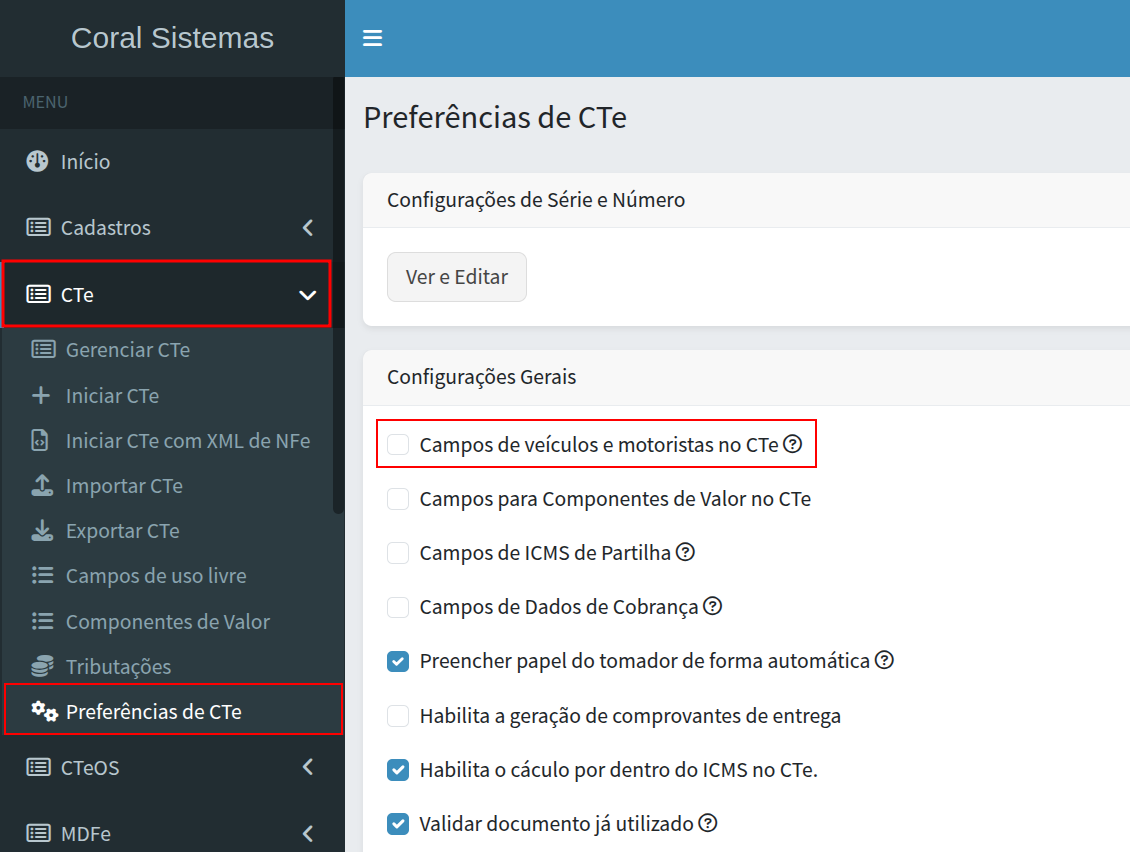Click the Coral Sistemas brand link

(172, 38)
